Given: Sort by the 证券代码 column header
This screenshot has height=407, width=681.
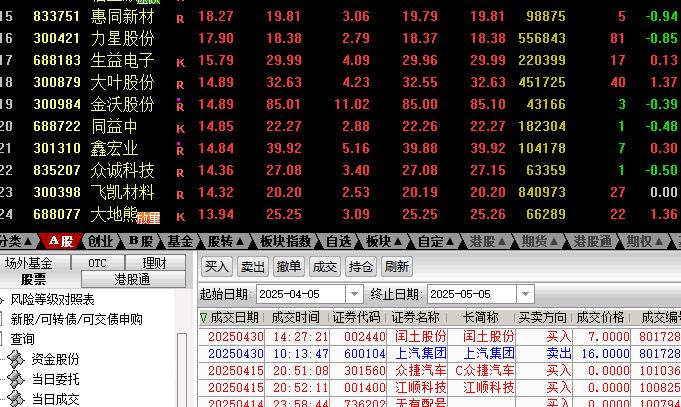Looking at the screenshot, I should click(x=356, y=318).
